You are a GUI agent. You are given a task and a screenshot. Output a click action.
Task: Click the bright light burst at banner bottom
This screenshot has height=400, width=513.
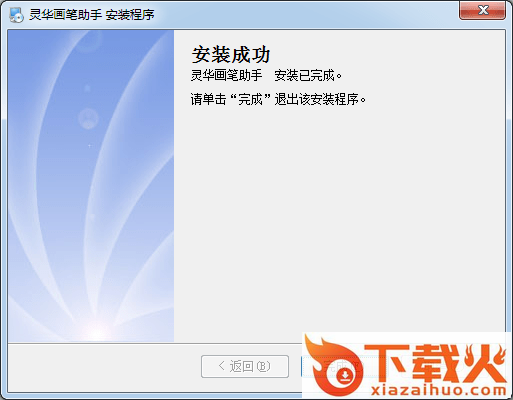pyautogui.click(x=97, y=328)
